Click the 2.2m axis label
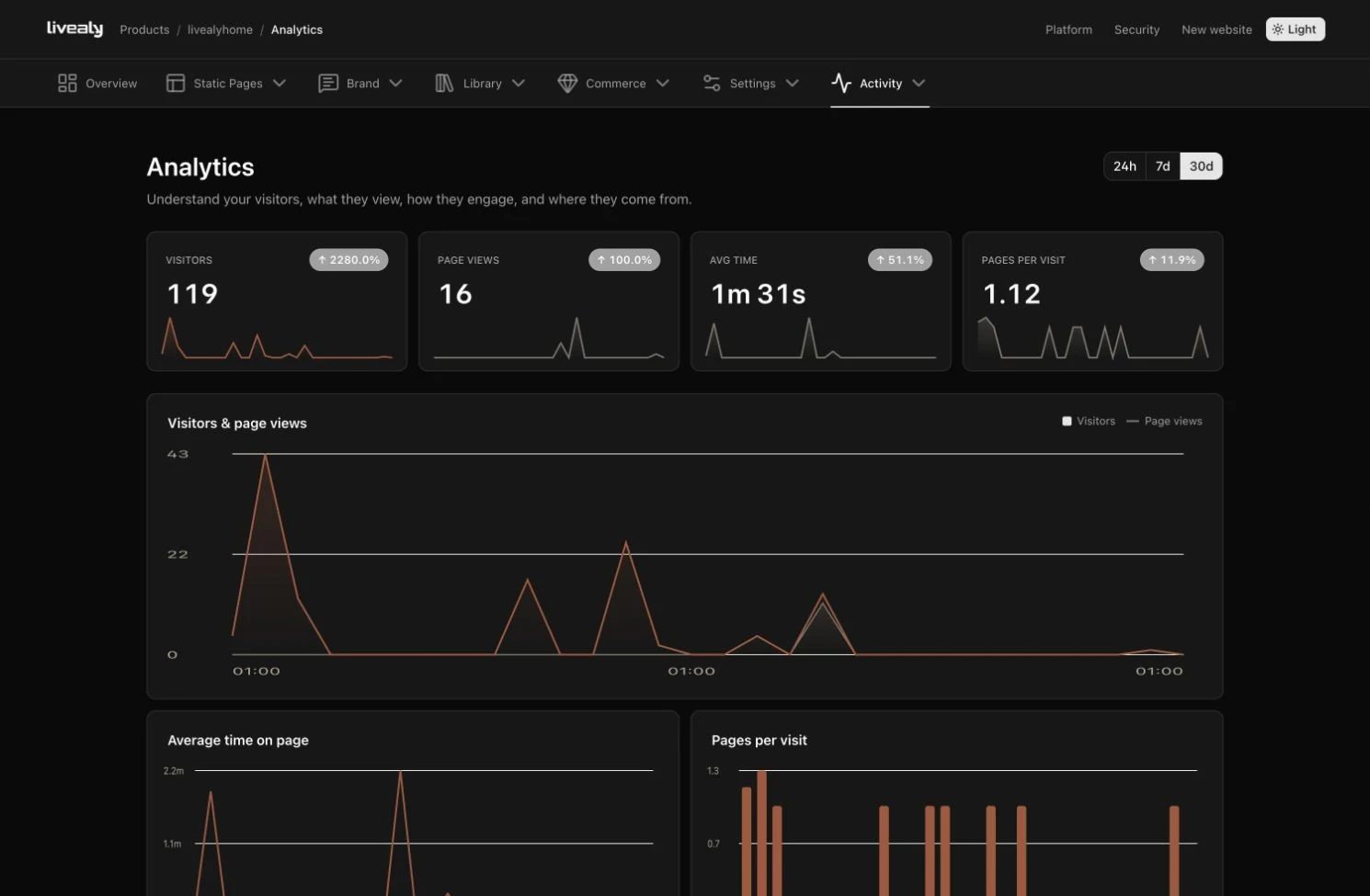This screenshot has height=896, width=1370. 174,771
